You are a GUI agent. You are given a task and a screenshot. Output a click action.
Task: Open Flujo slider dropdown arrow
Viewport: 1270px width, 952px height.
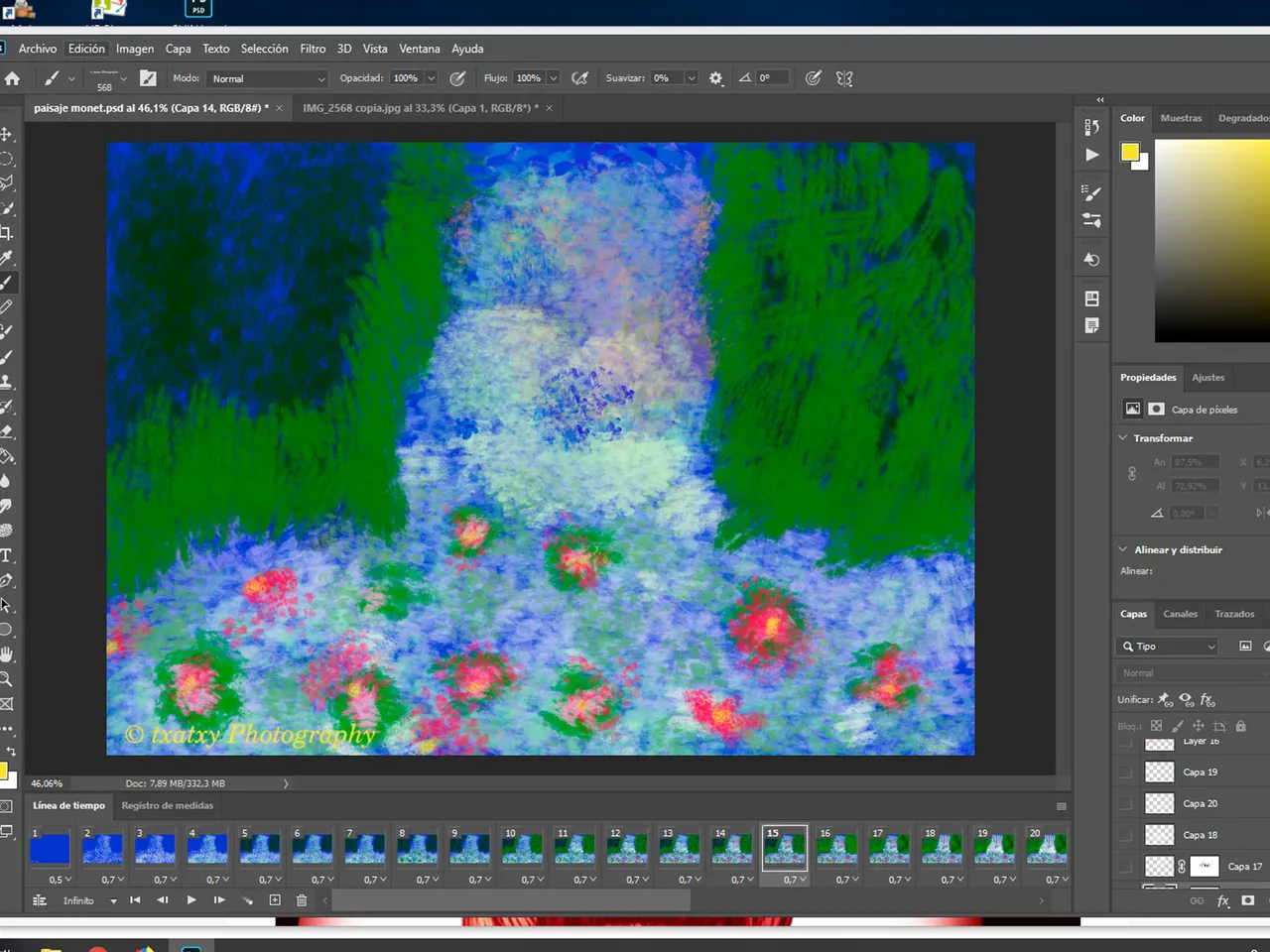coord(554,78)
